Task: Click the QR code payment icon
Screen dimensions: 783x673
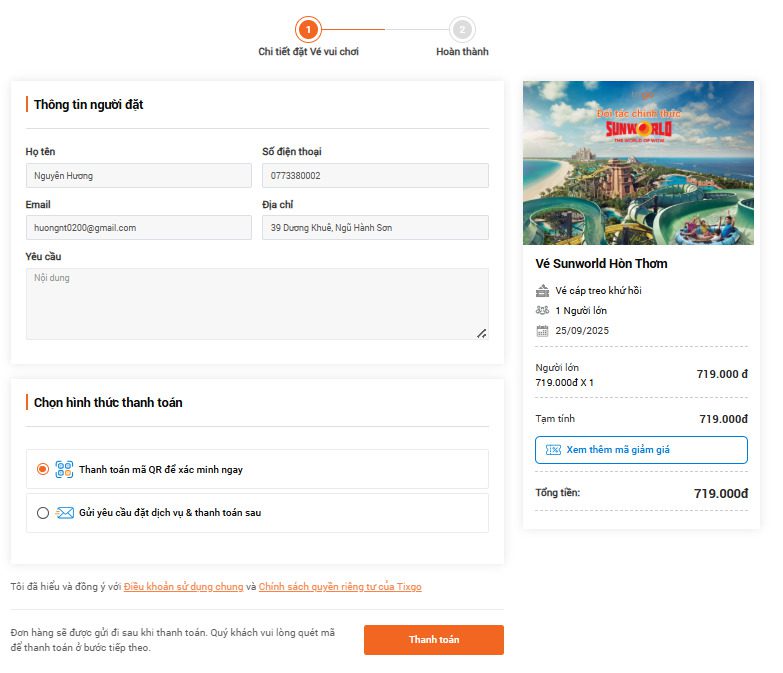Action: pyautogui.click(x=64, y=469)
